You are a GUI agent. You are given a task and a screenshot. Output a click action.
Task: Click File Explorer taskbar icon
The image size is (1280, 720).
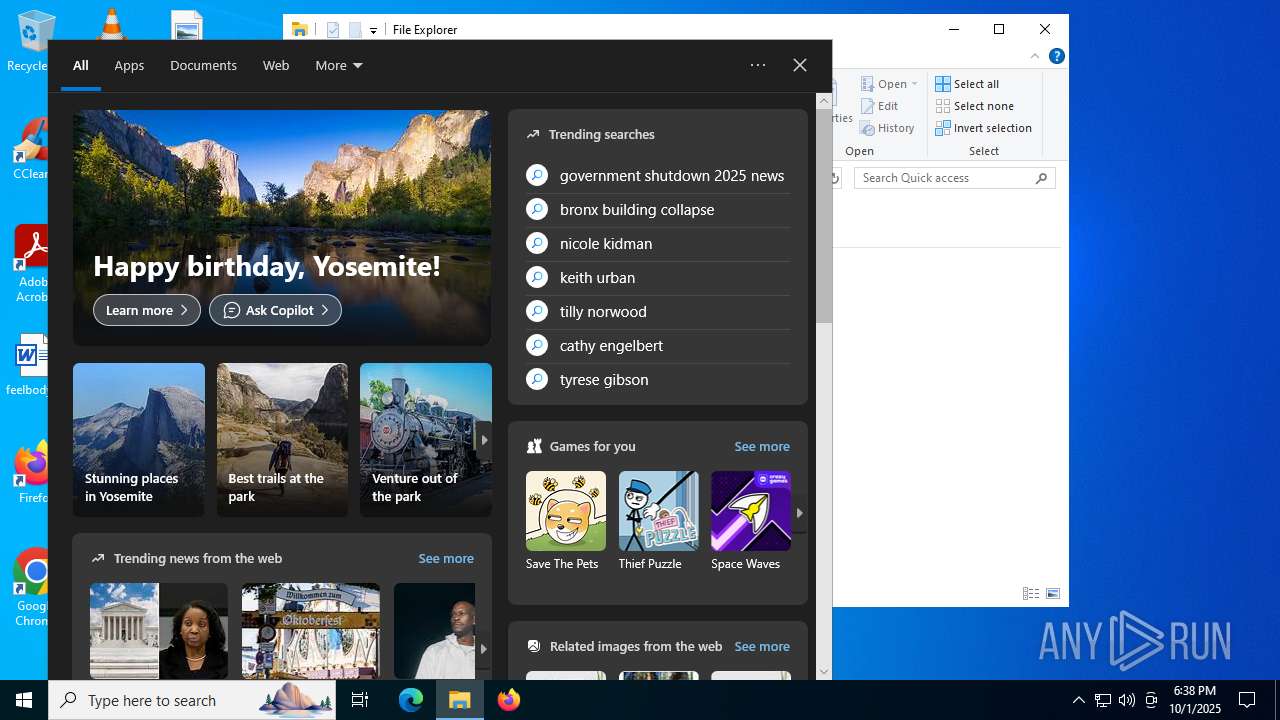coord(460,700)
